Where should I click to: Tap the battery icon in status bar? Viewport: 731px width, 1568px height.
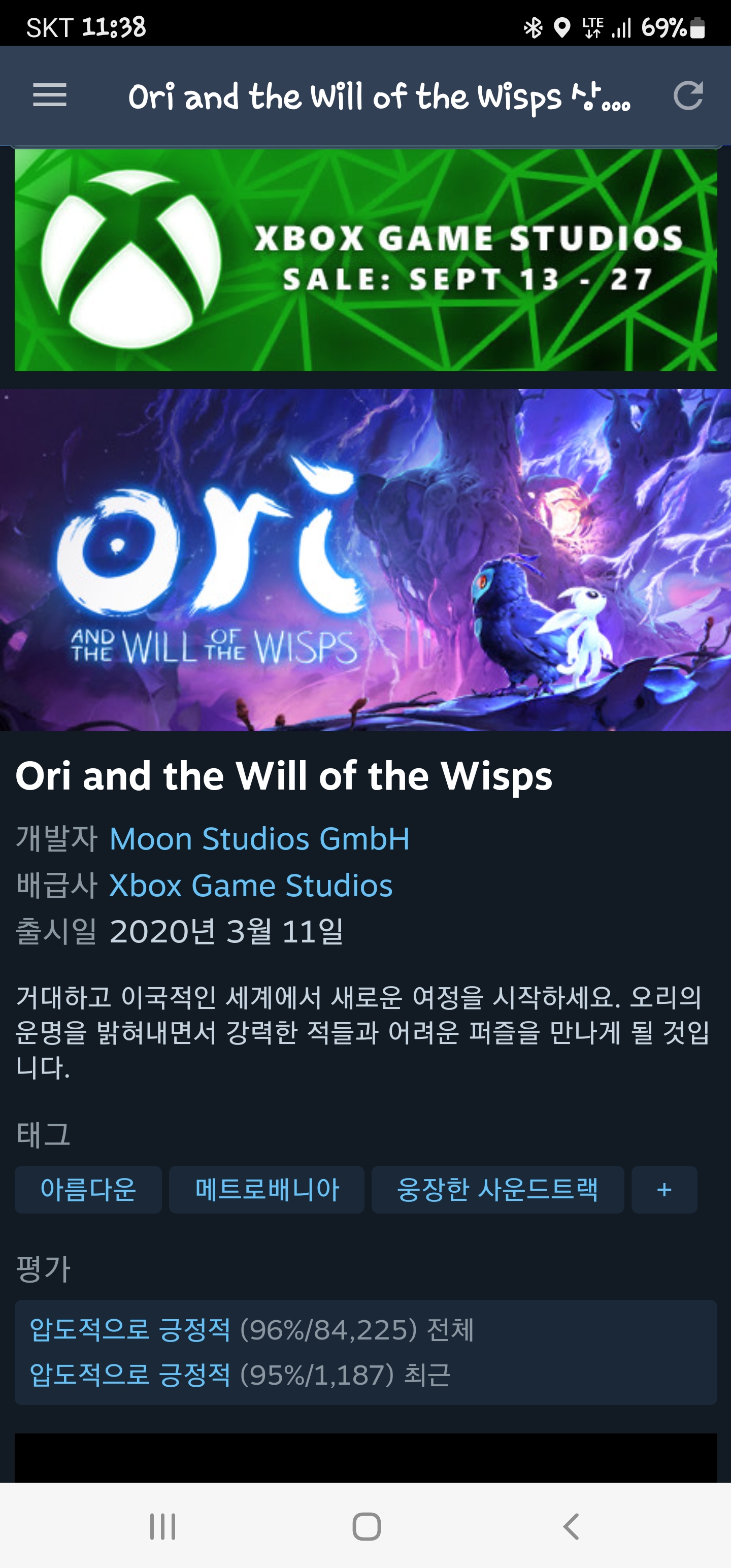tap(697, 28)
